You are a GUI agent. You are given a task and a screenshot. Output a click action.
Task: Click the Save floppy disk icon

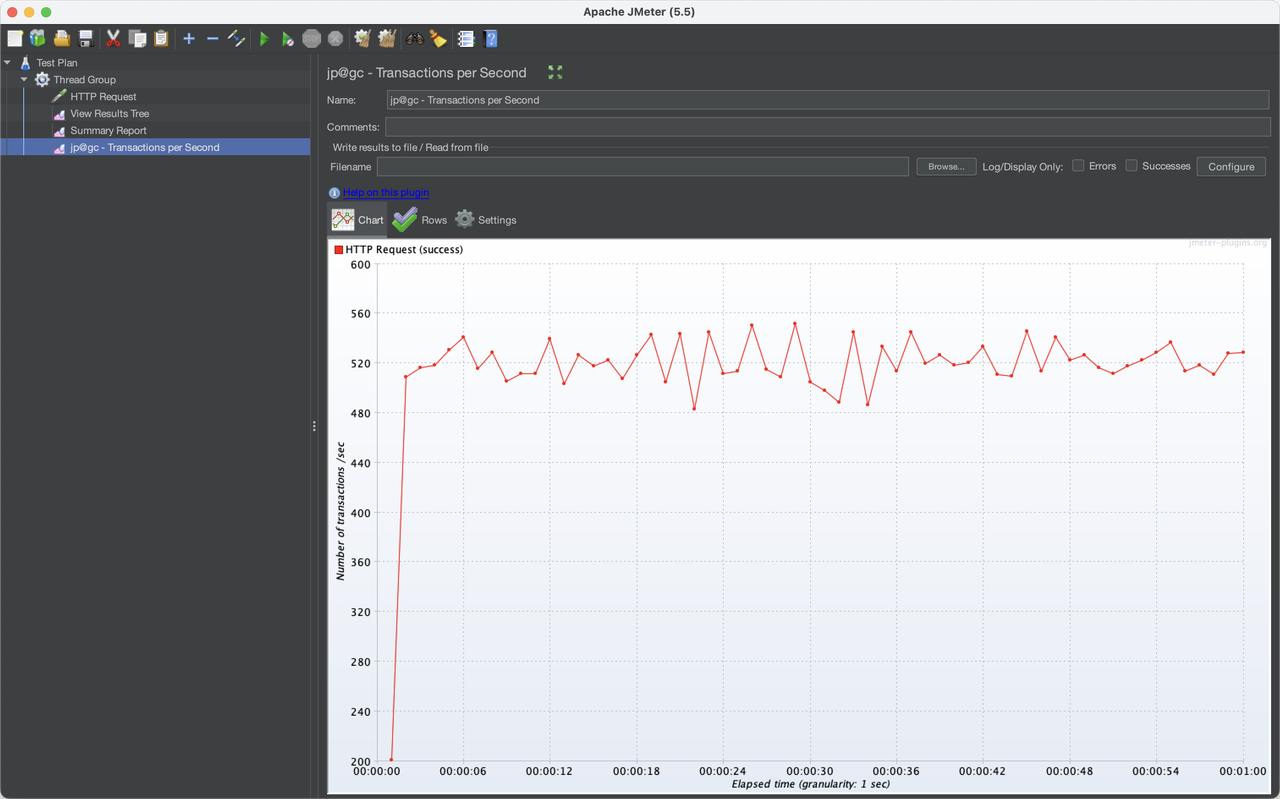coord(86,39)
